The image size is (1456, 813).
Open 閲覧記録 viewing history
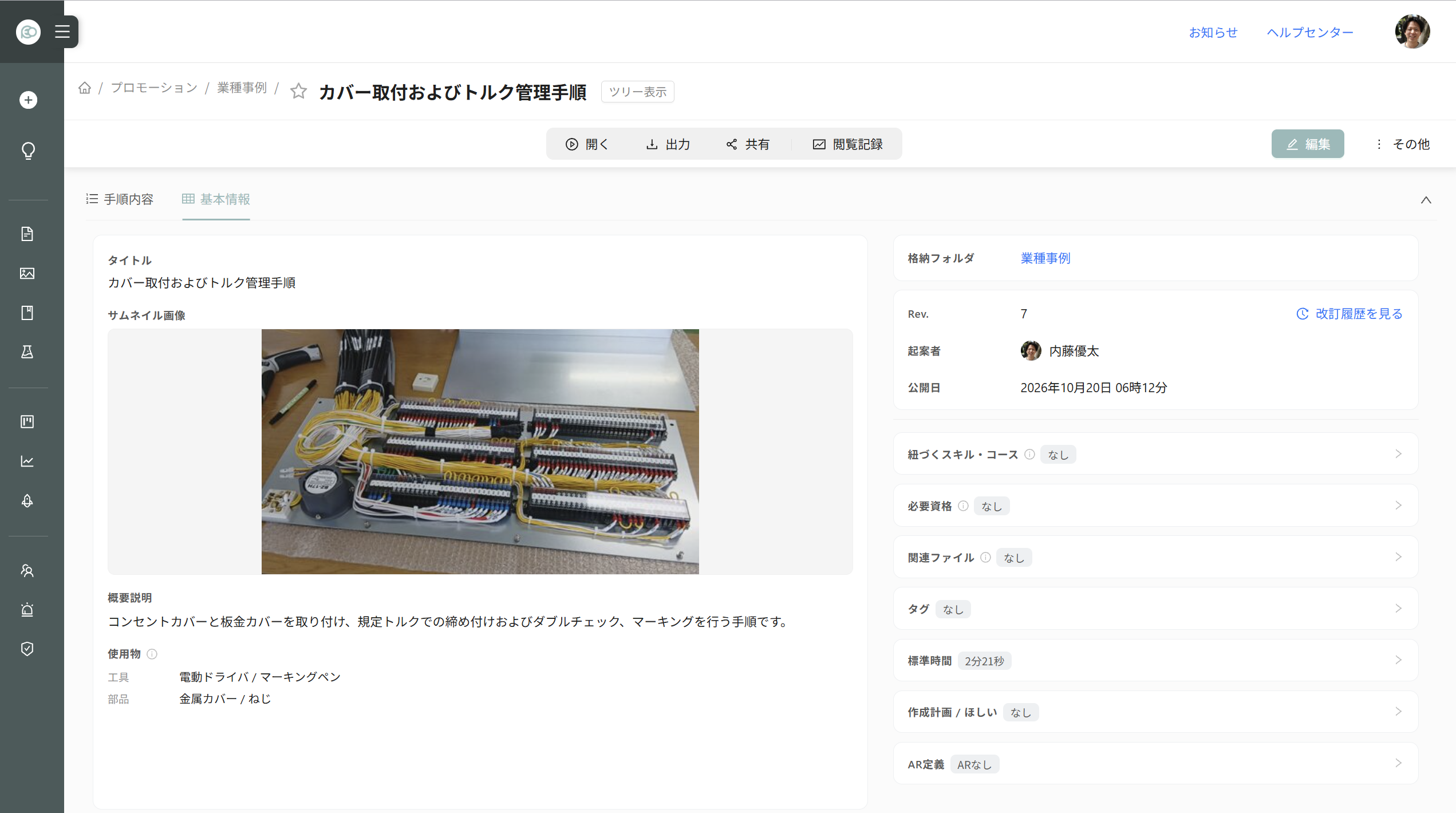click(x=847, y=144)
